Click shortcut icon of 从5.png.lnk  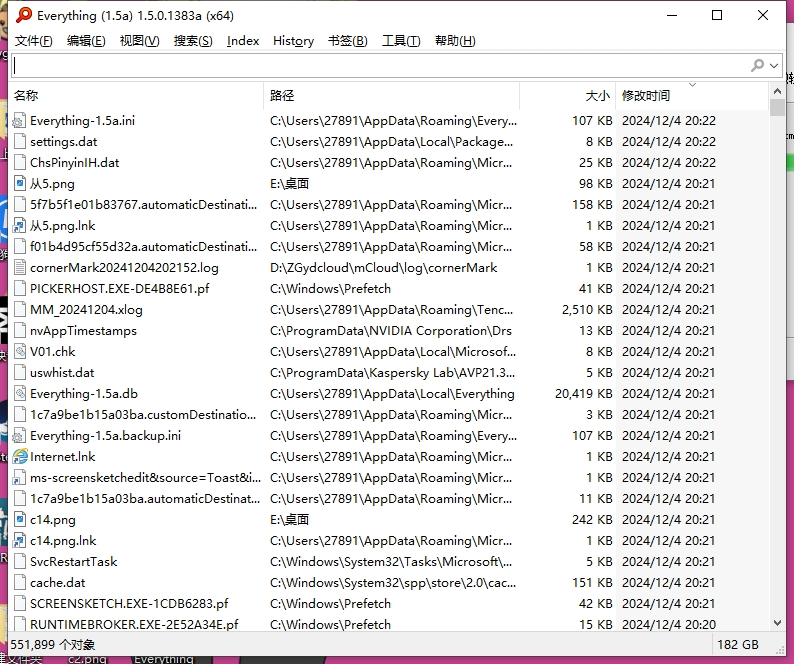[x=19, y=225]
